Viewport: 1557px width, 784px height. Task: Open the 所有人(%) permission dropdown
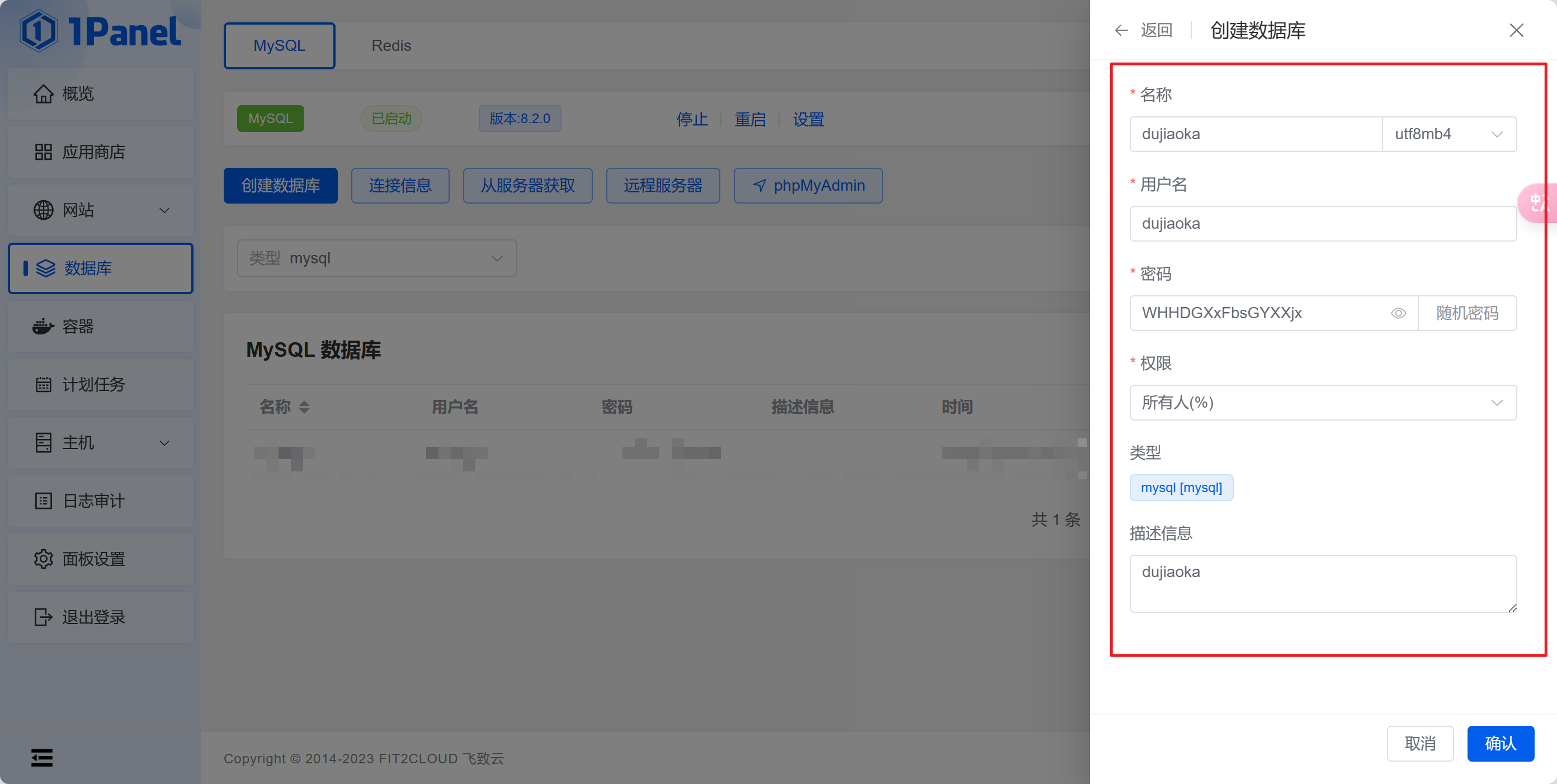[x=1323, y=403]
